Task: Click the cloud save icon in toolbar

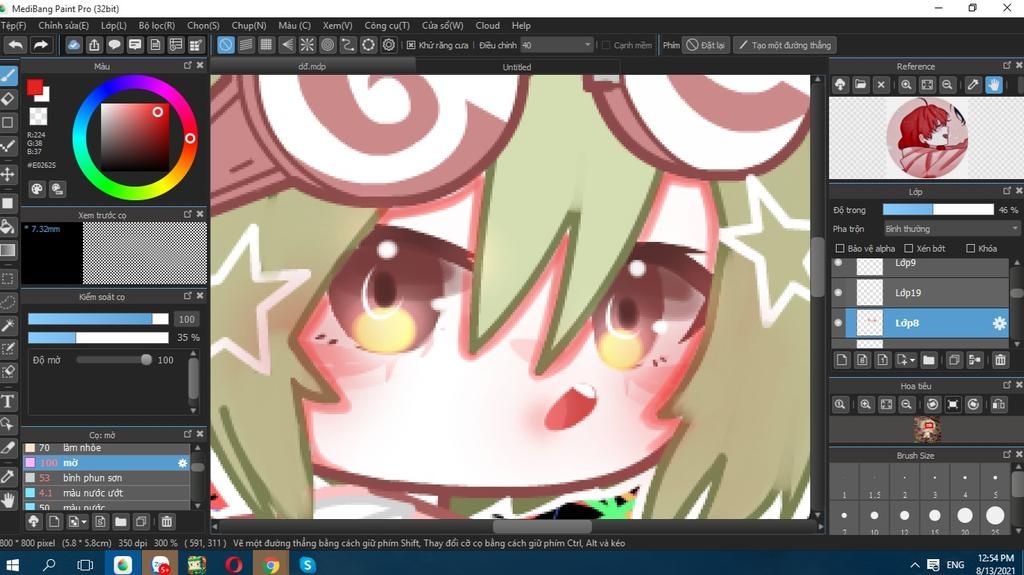Action: point(74,45)
